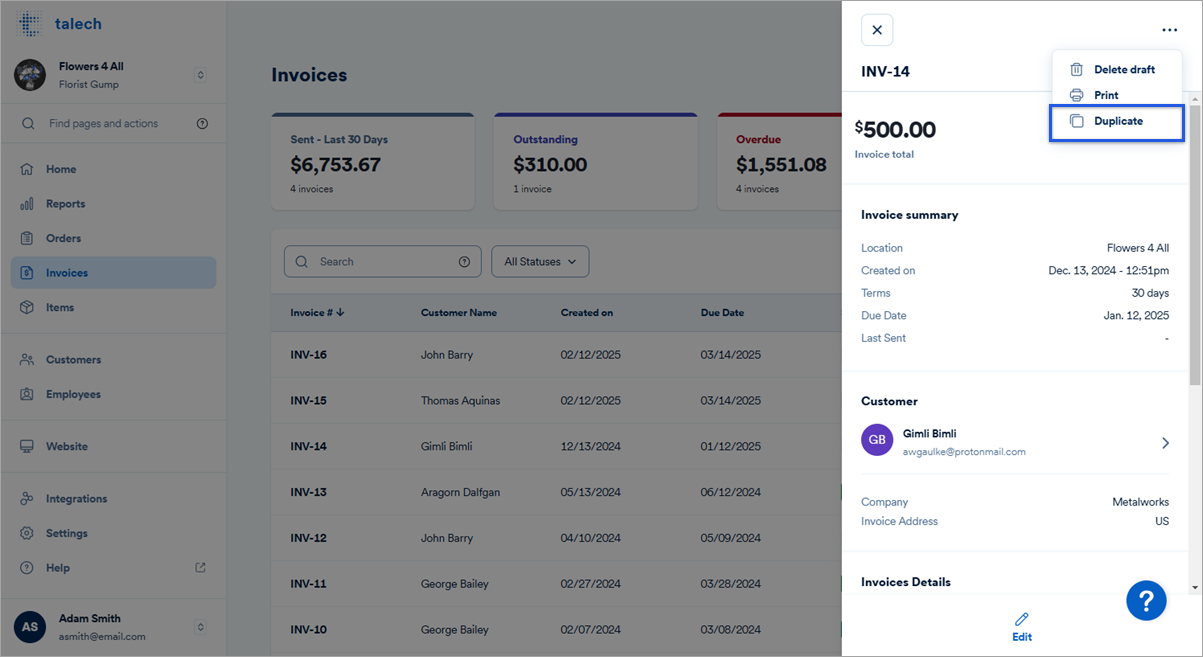The width and height of the screenshot is (1203, 657).
Task: Expand the Flowers 4 All store switcher
Action: [200, 75]
